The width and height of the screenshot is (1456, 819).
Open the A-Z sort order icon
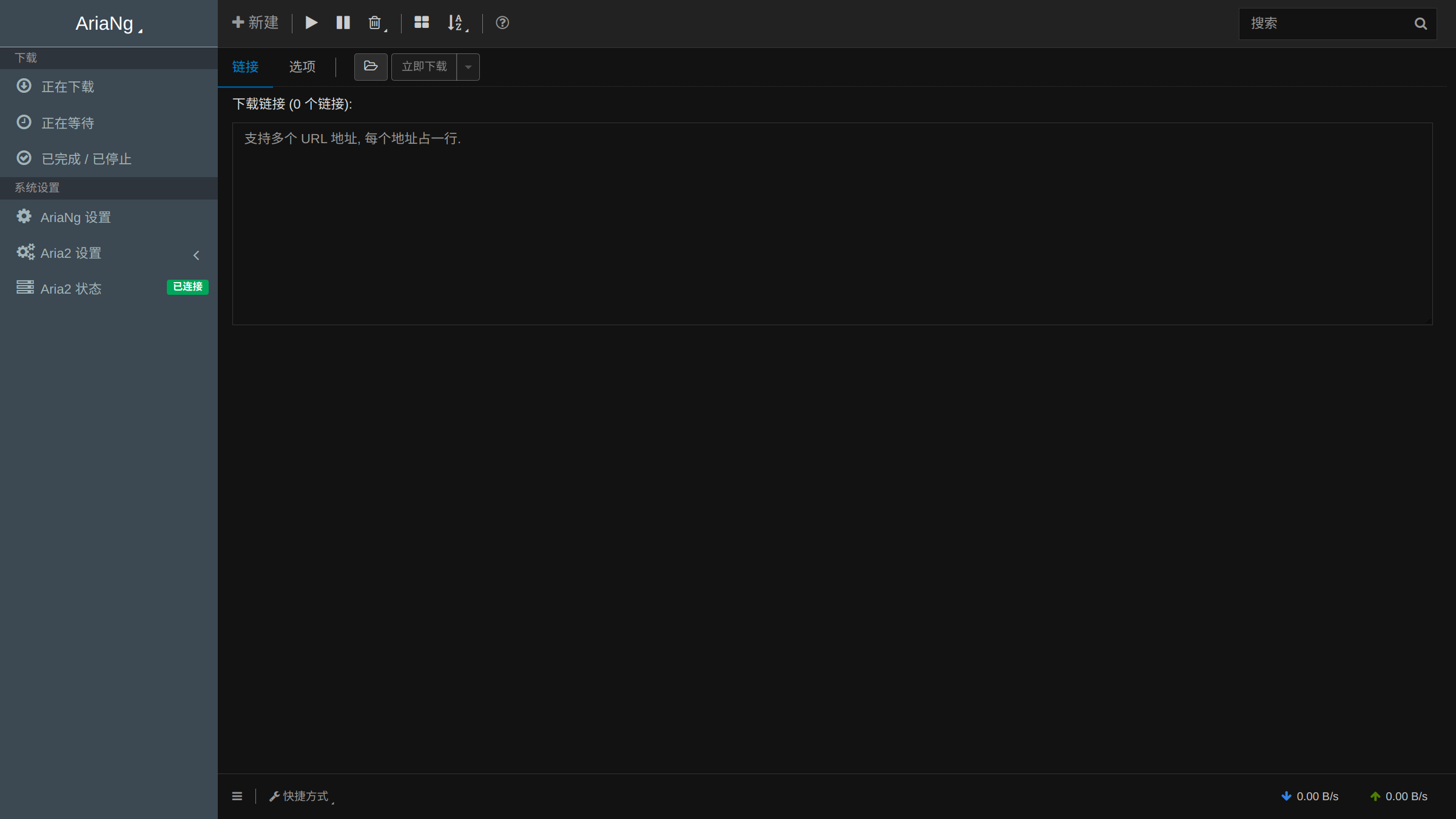pos(456,23)
